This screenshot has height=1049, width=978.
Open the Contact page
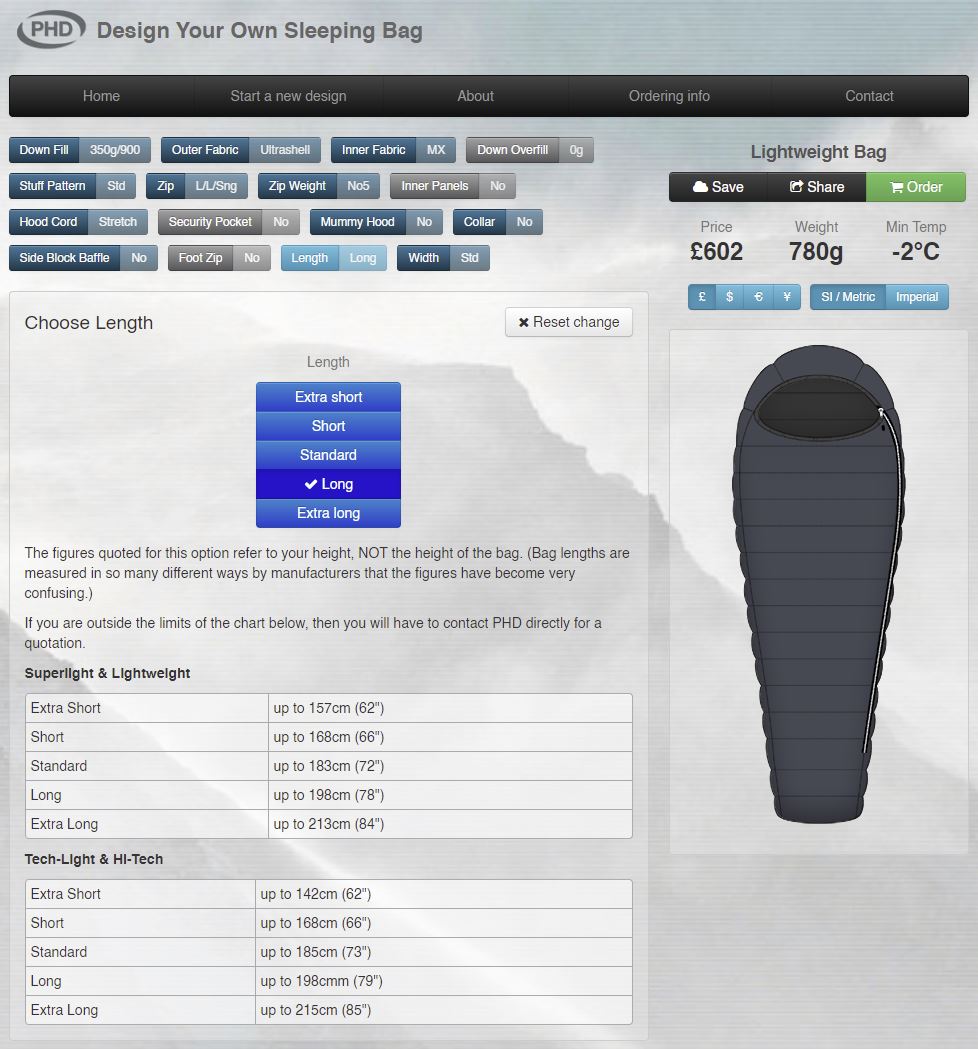coord(869,96)
